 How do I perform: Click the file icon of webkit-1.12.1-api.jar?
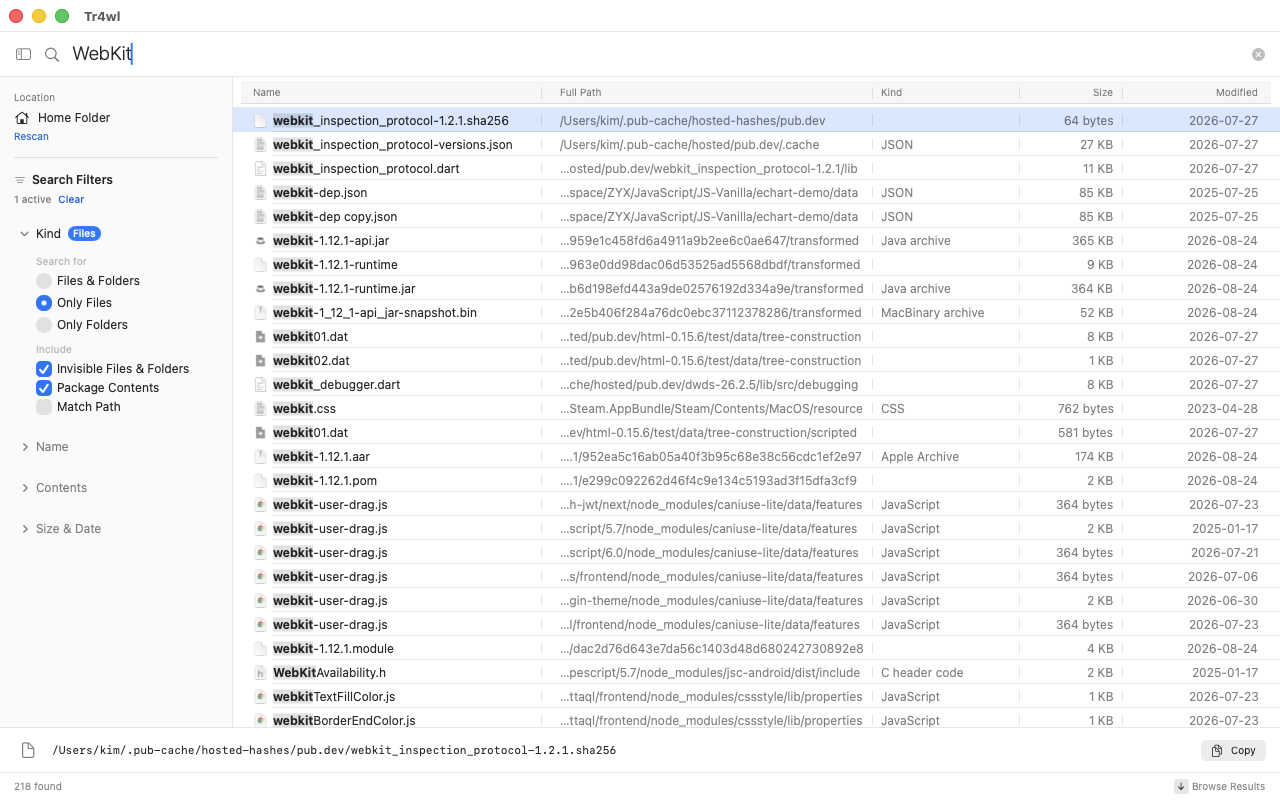click(260, 241)
